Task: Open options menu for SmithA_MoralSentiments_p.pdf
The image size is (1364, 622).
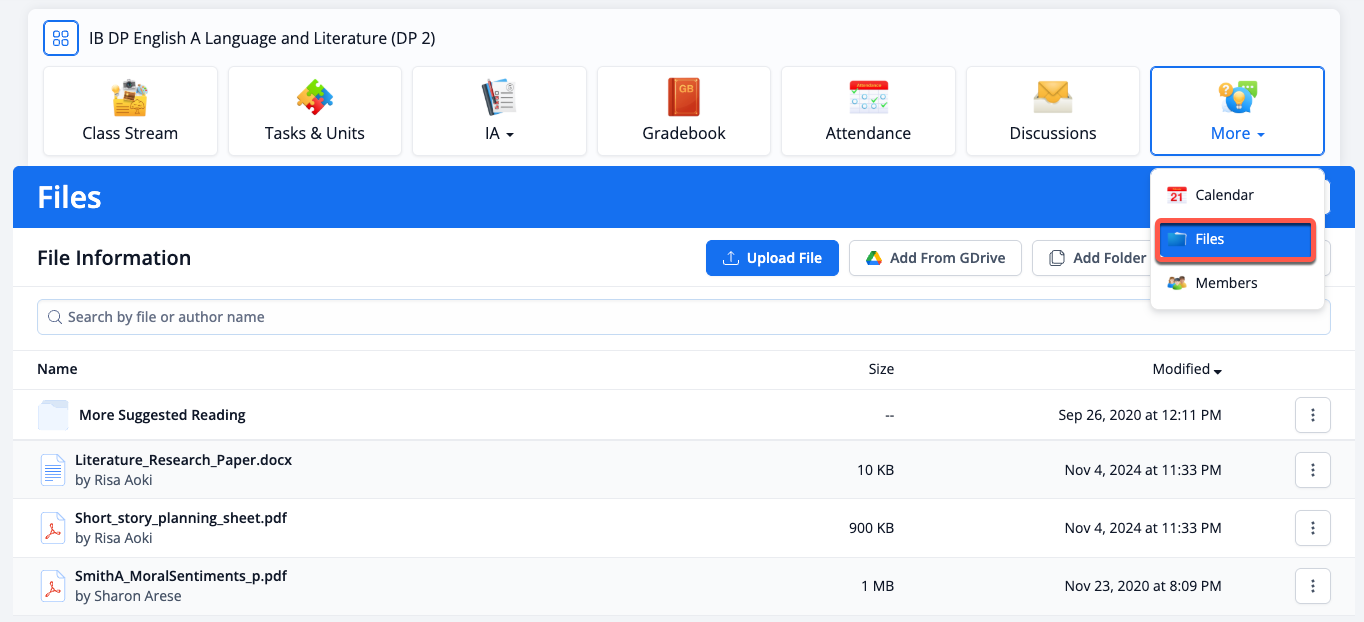Action: pos(1312,586)
